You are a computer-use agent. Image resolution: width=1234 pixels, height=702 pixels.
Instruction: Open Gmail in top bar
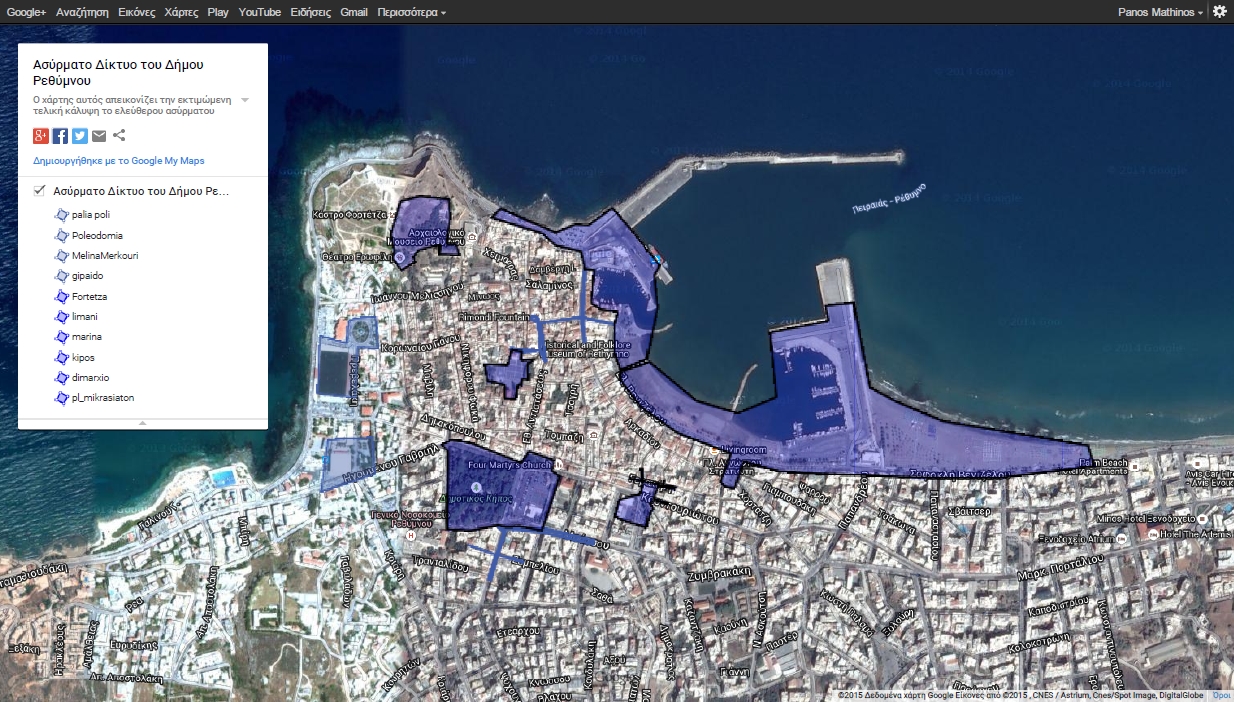click(354, 12)
